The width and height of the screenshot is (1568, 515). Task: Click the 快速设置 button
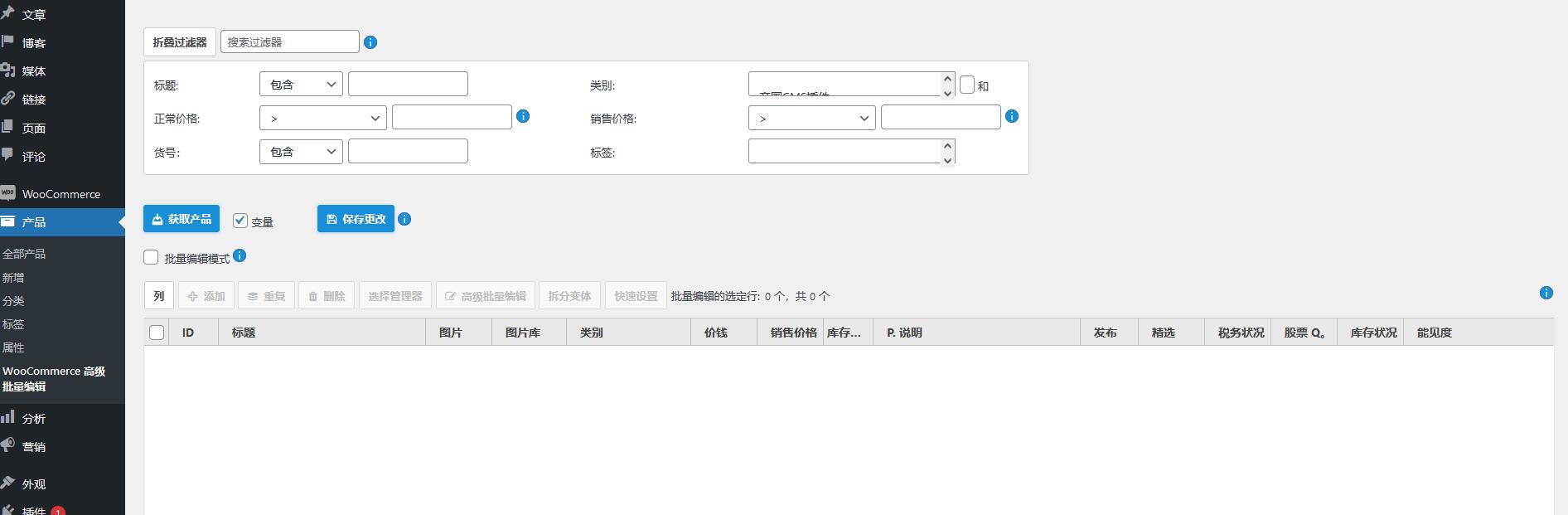636,295
